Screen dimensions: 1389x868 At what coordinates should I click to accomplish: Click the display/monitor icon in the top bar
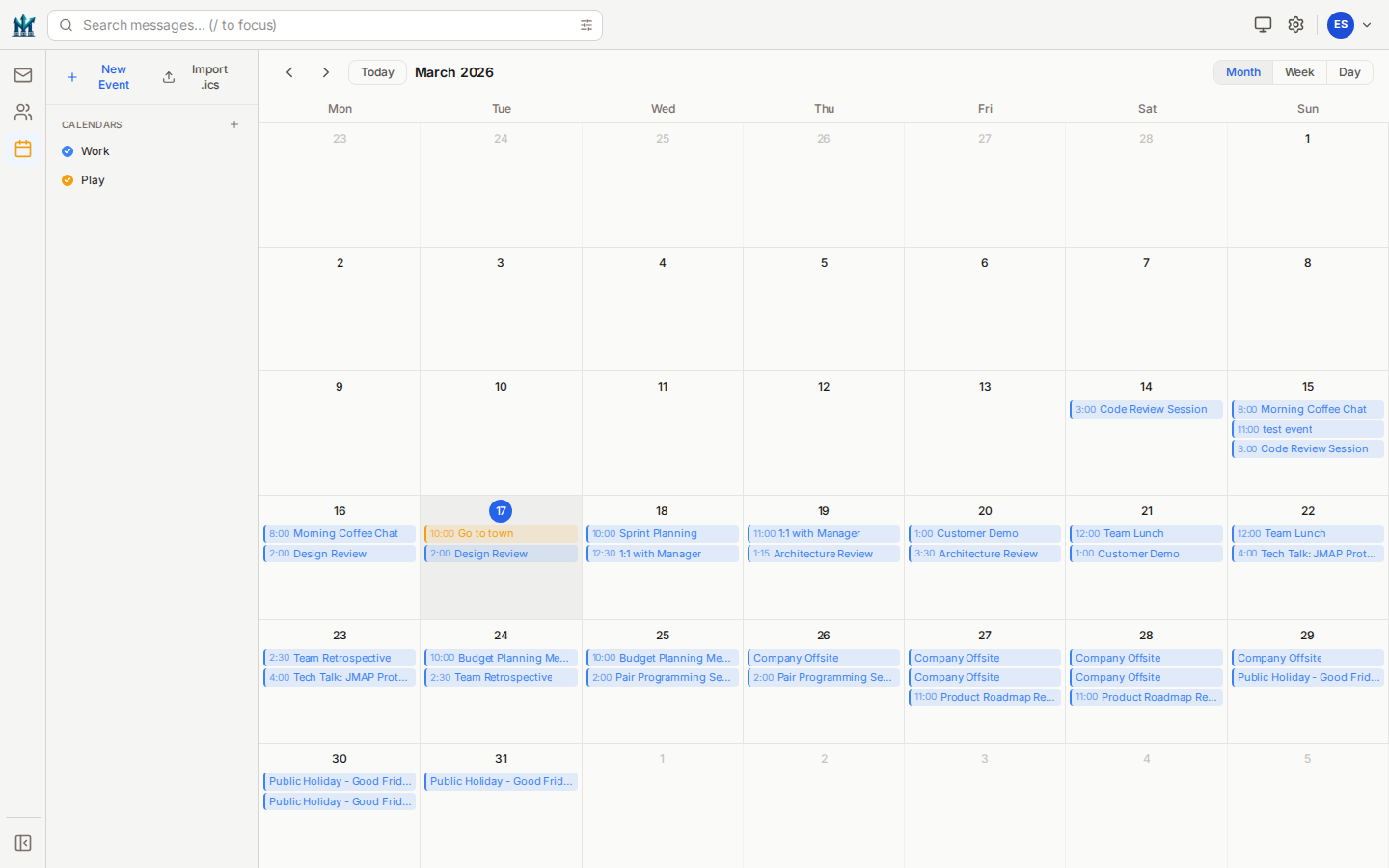pyautogui.click(x=1262, y=24)
